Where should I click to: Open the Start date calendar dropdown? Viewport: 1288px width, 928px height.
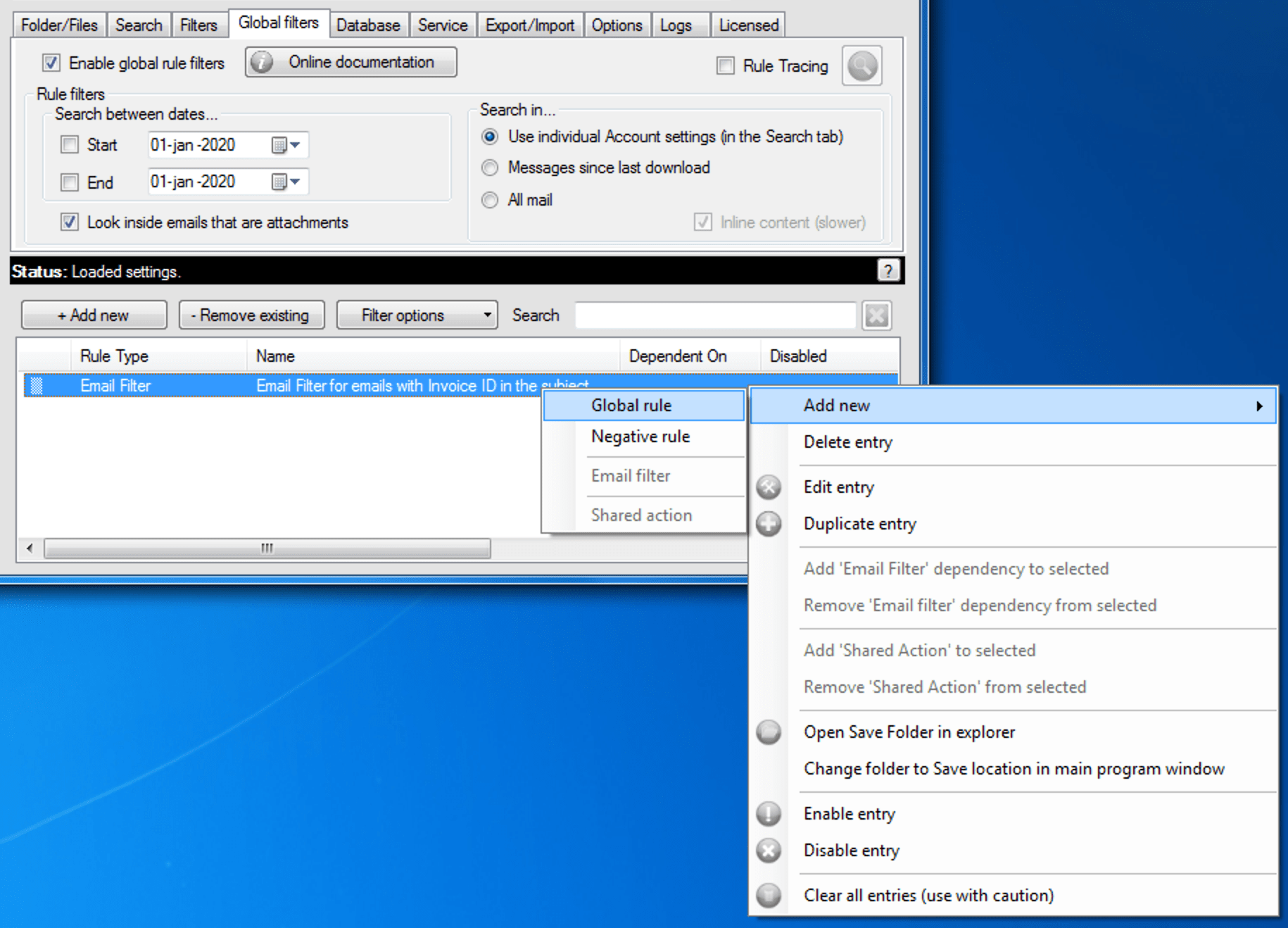[286, 145]
